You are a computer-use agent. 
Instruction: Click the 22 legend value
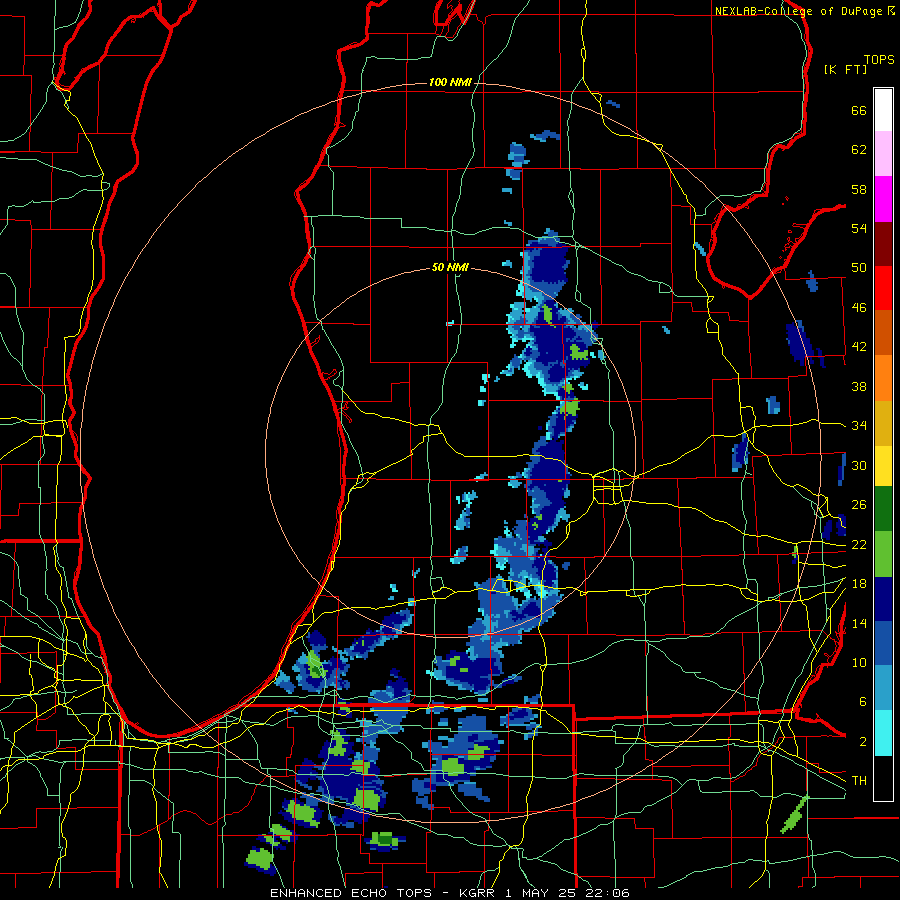click(x=859, y=544)
